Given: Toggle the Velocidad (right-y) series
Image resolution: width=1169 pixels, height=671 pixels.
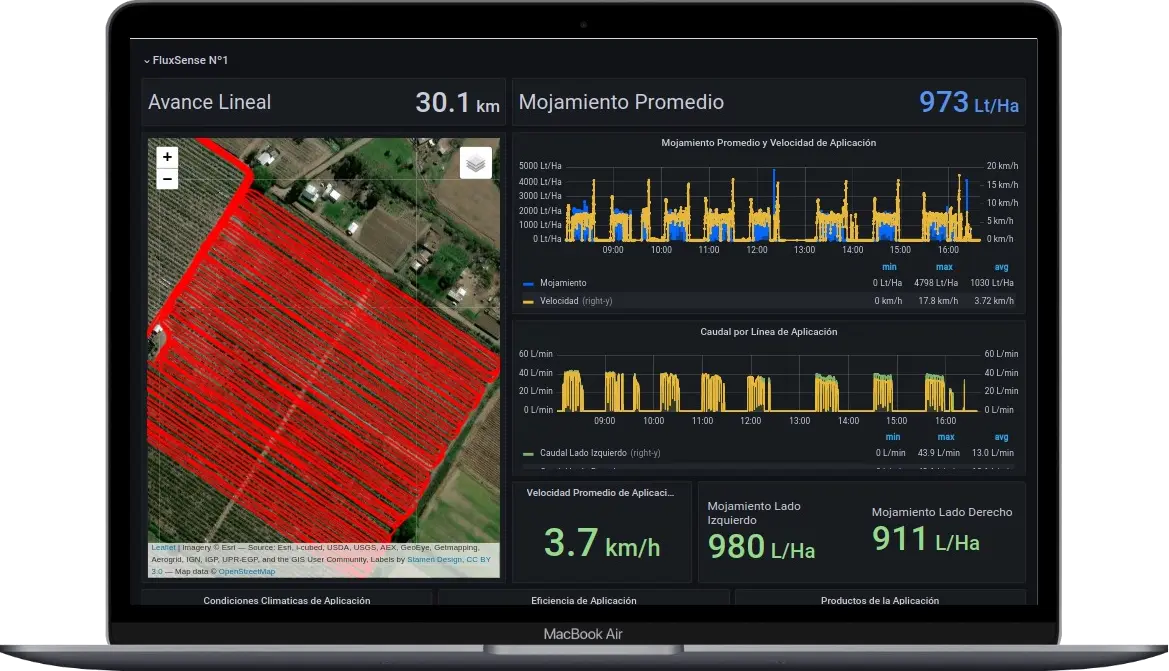Looking at the screenshot, I should 576,301.
